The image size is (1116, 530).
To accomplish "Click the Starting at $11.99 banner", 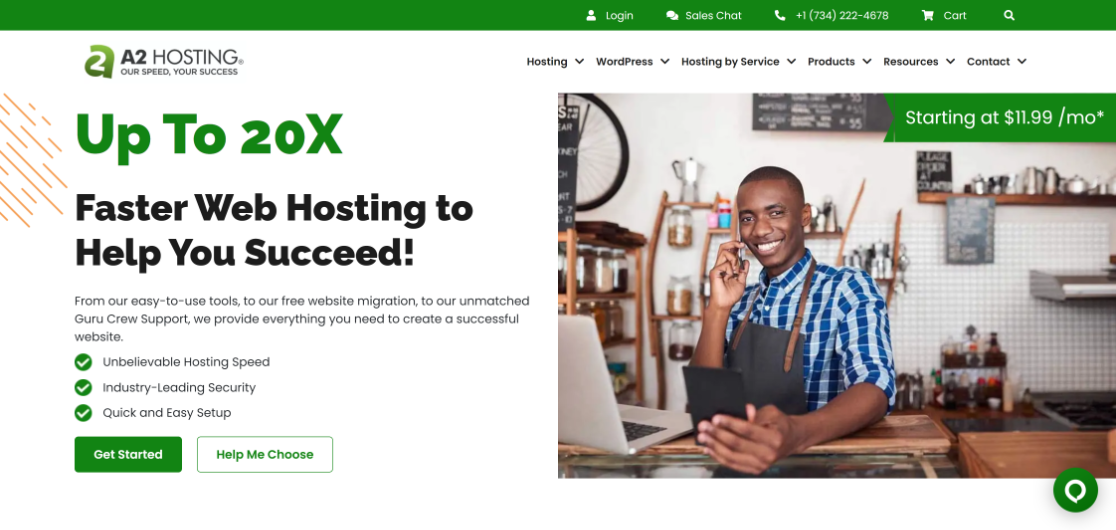I will [x=1000, y=117].
